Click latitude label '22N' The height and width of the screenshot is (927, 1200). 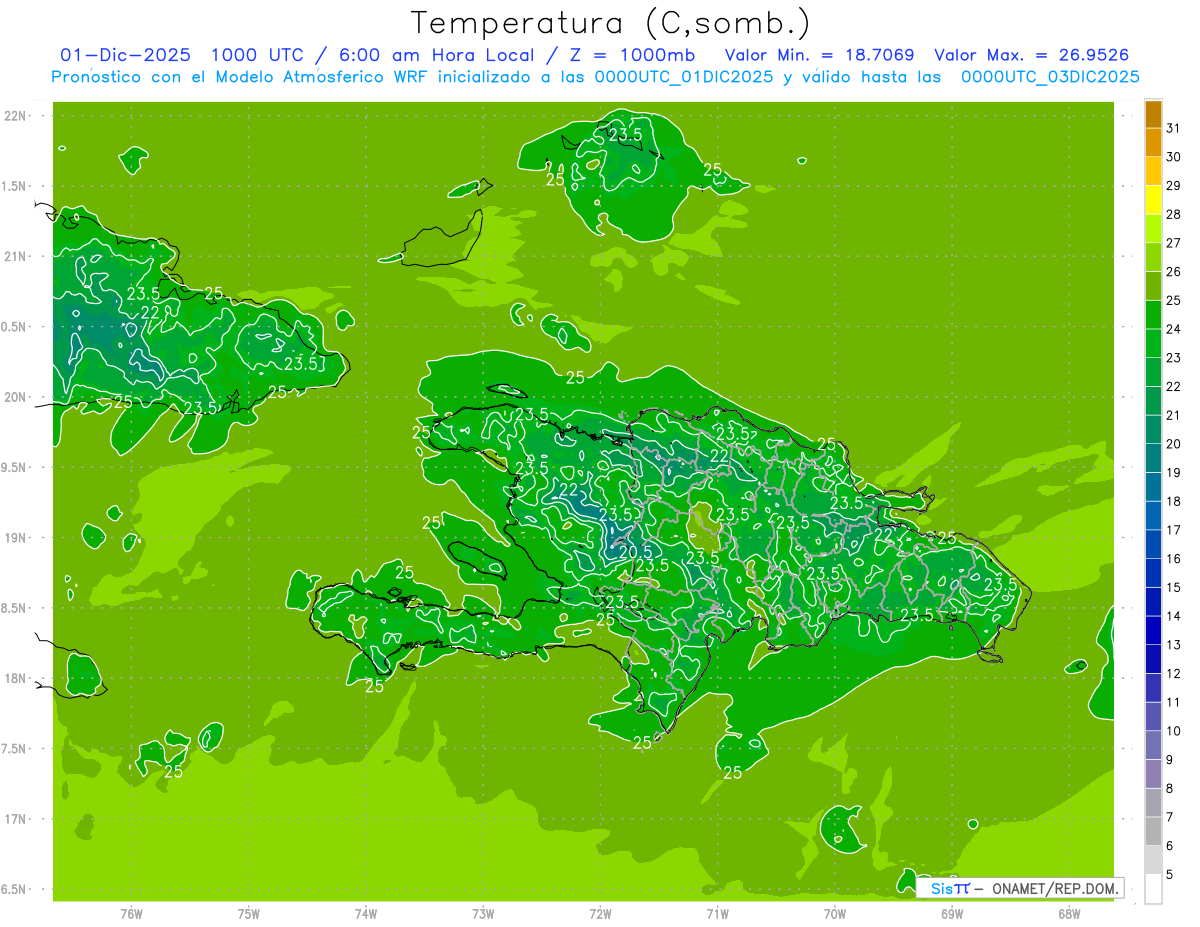pyautogui.click(x=15, y=116)
